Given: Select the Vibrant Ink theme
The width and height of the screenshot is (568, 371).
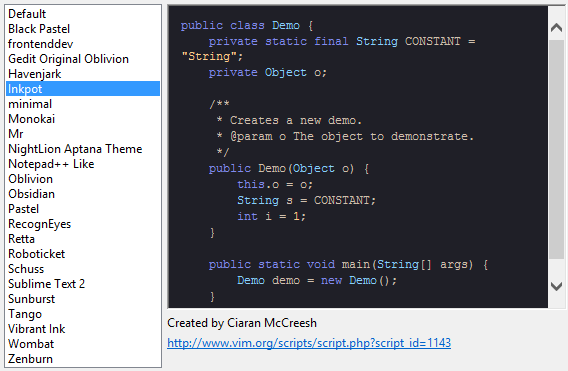Looking at the screenshot, I should 83,329.
